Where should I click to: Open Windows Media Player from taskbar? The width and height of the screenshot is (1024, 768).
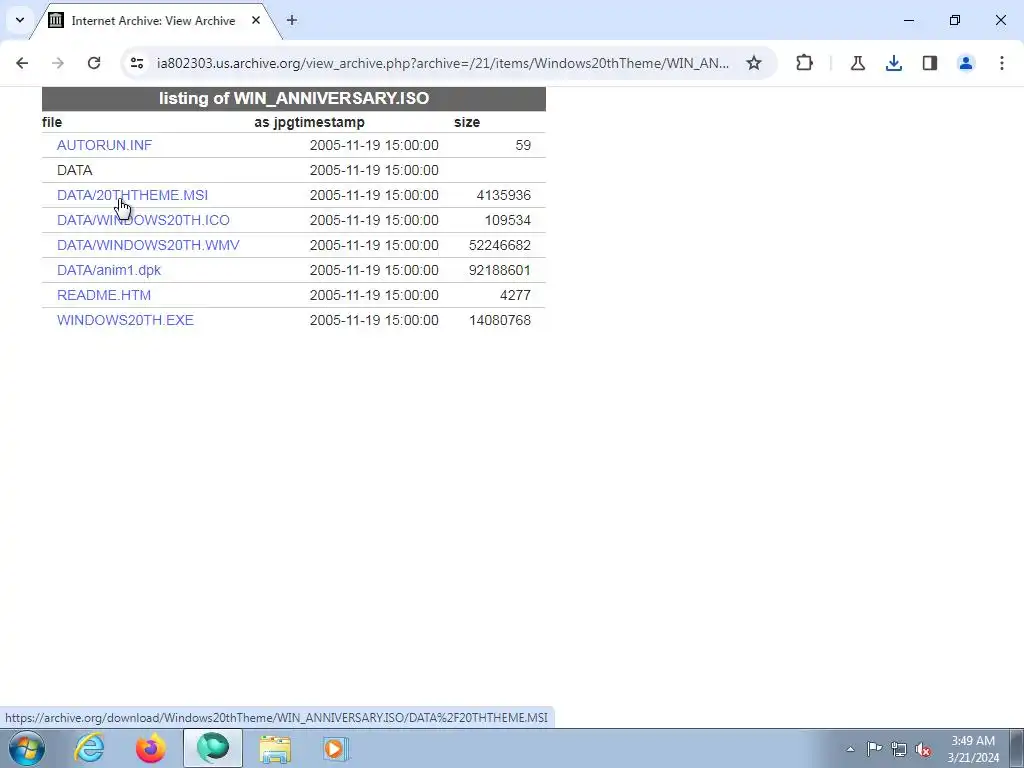click(x=336, y=748)
